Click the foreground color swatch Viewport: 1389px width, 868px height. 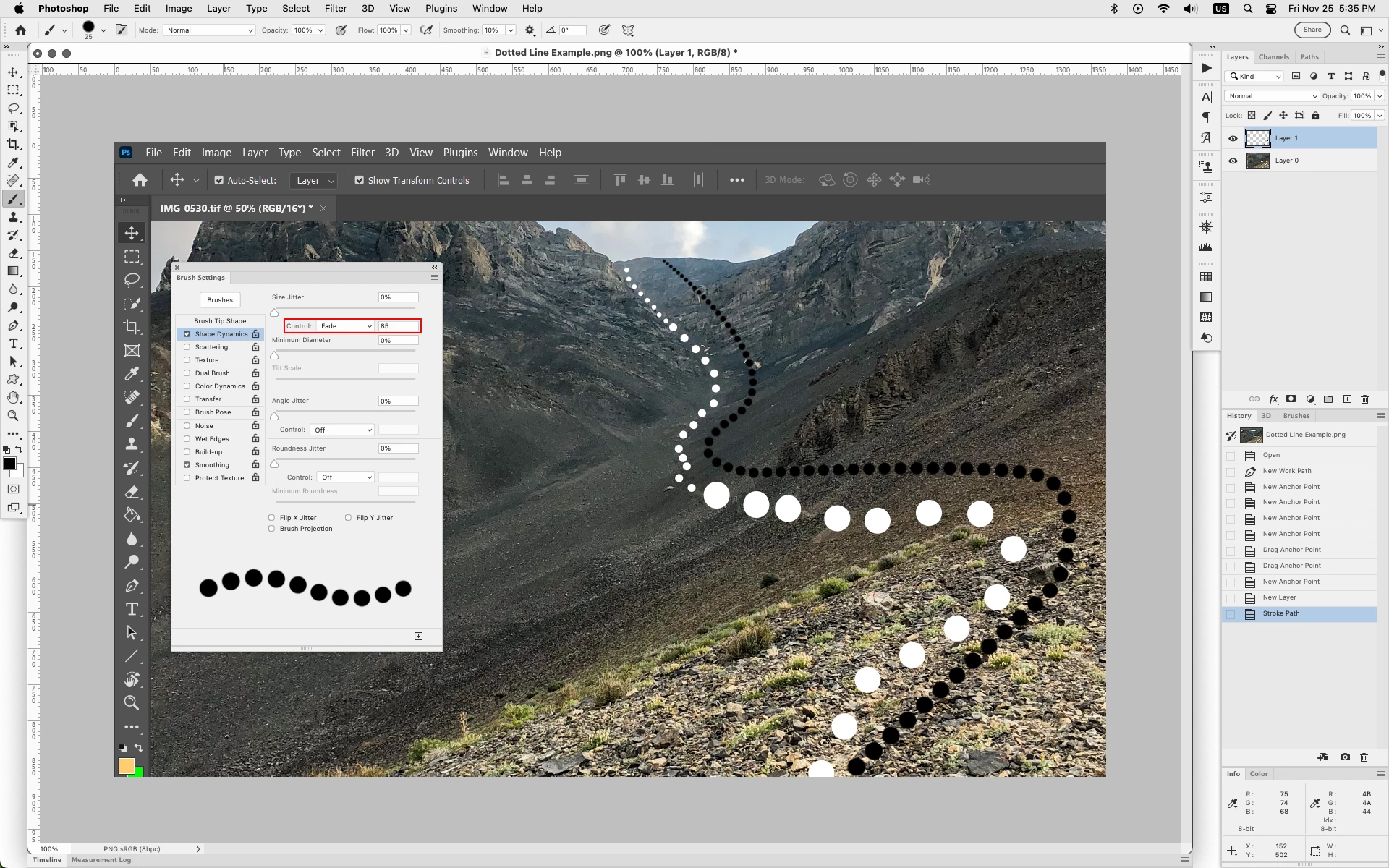tap(9, 464)
